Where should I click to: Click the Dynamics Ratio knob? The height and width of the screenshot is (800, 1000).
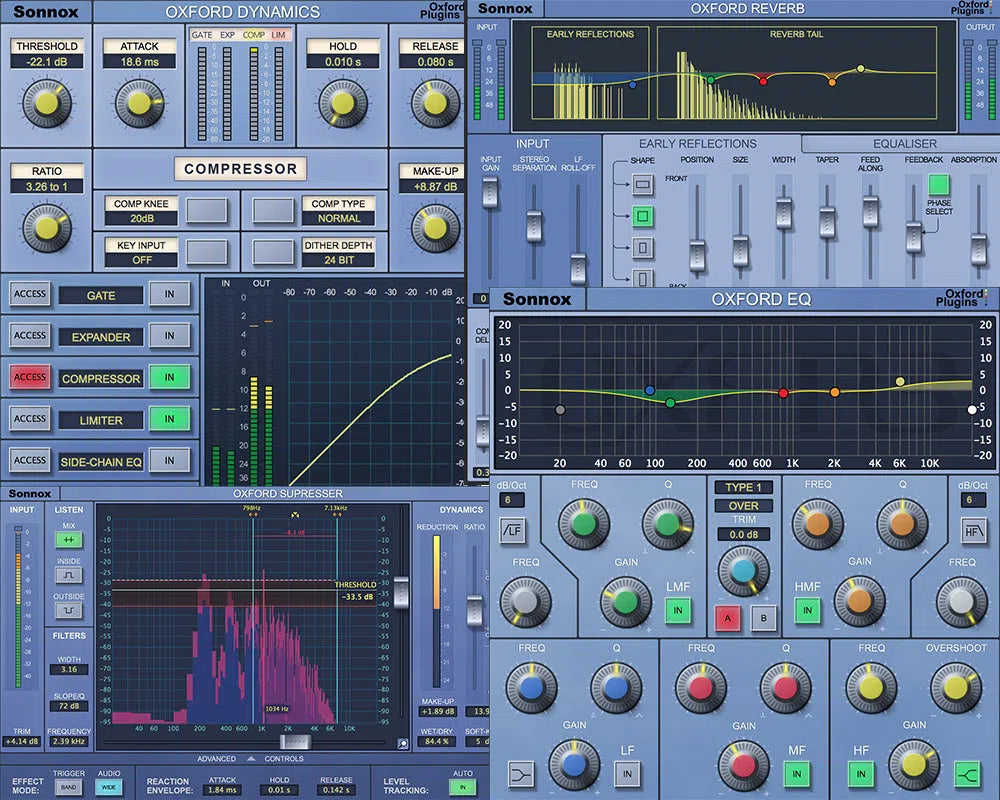(x=47, y=227)
